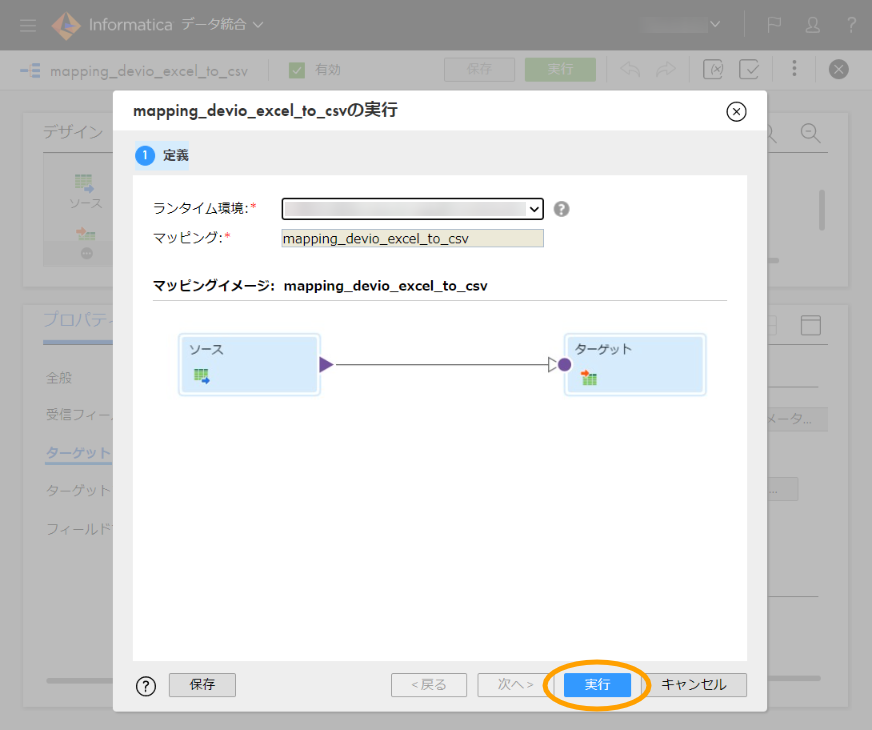Open the ランタイム環境 dropdown
The height and width of the screenshot is (730, 872).
pyautogui.click(x=412, y=209)
